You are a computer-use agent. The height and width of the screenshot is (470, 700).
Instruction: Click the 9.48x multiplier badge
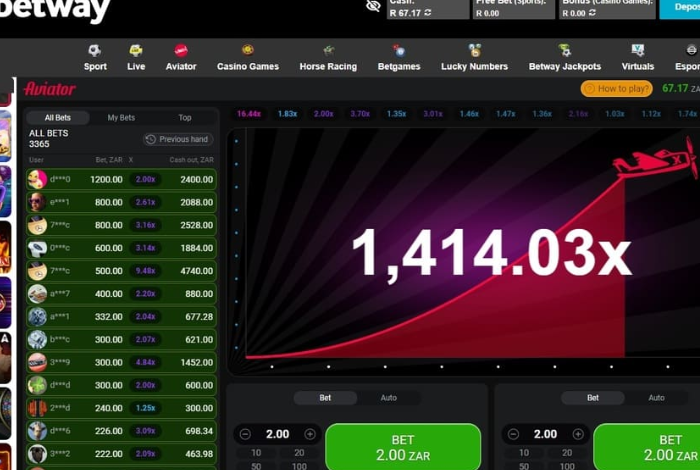(x=146, y=271)
